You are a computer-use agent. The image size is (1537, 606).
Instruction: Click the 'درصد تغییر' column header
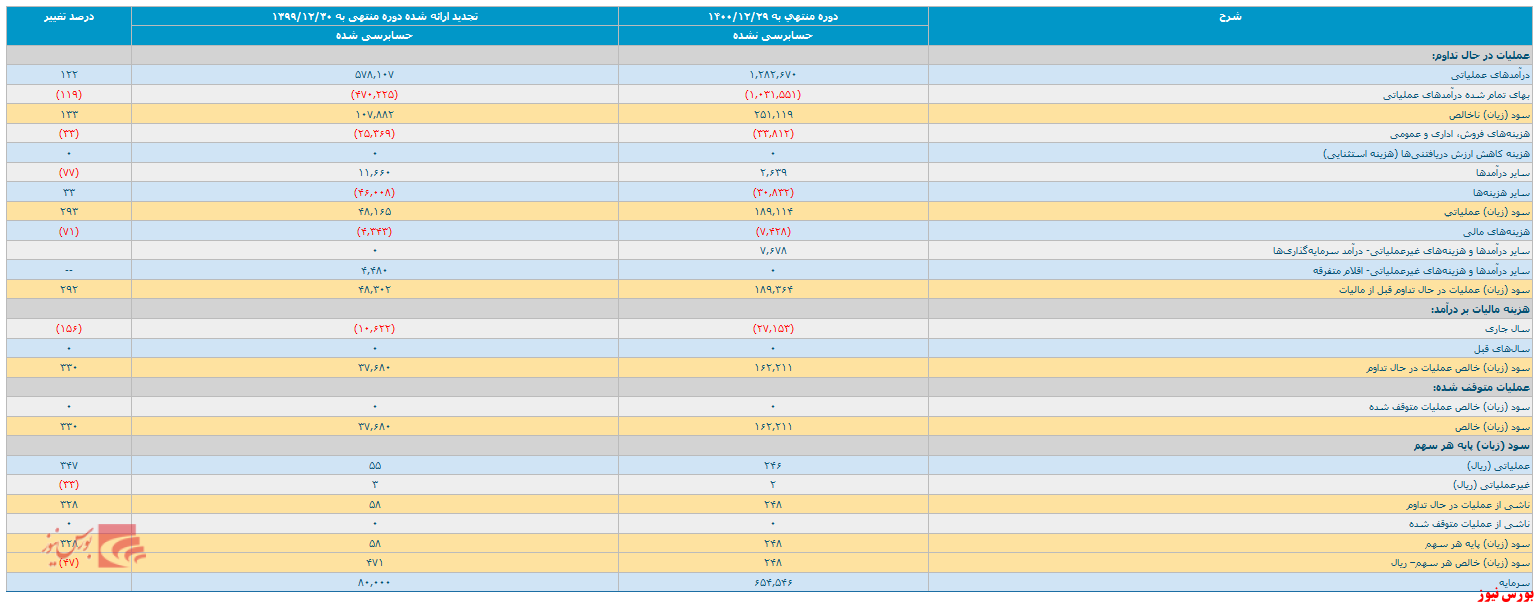[x=69, y=16]
